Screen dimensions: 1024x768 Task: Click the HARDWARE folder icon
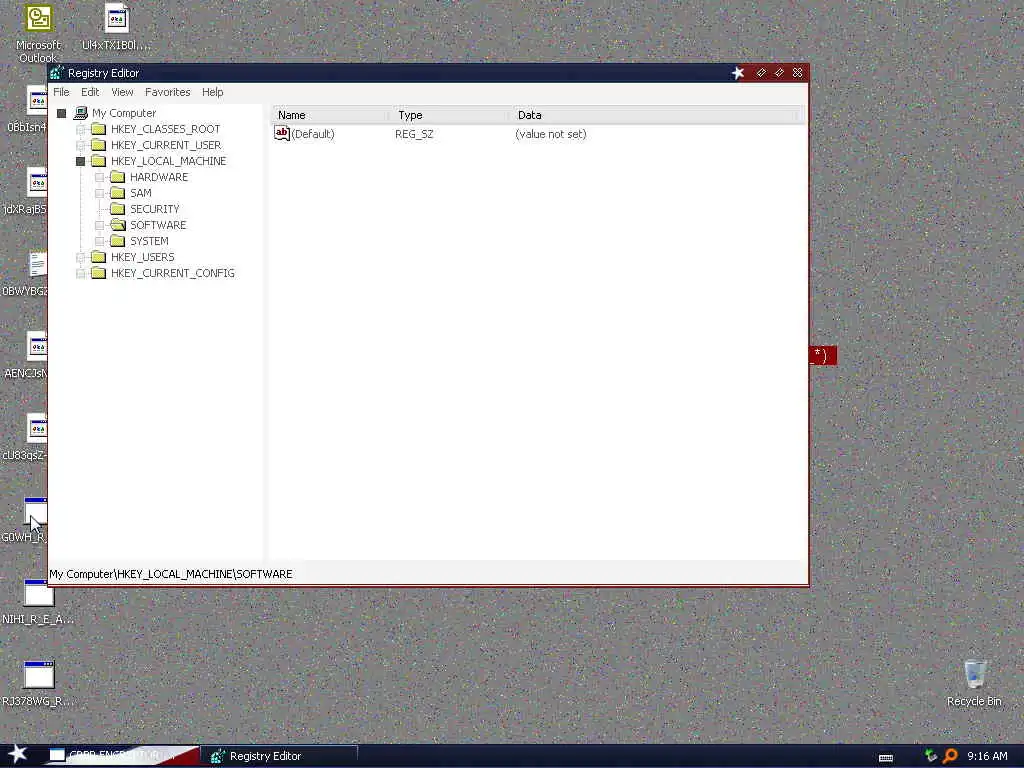click(118, 177)
